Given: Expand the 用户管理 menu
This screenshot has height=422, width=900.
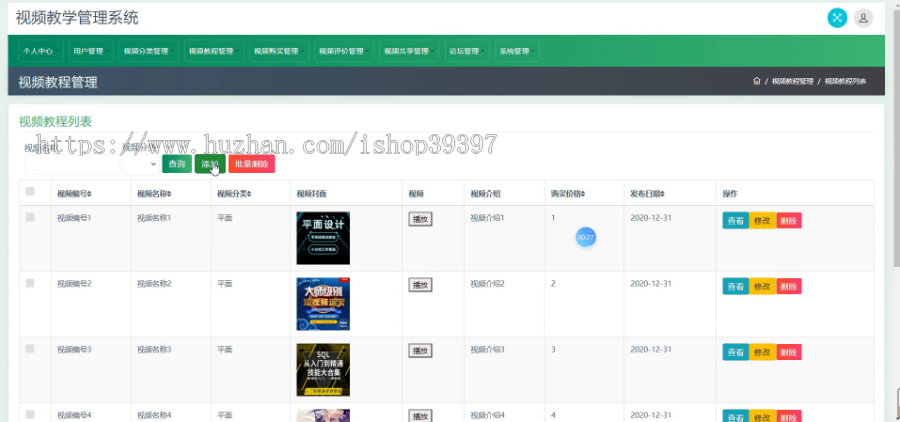Looking at the screenshot, I should [91, 51].
